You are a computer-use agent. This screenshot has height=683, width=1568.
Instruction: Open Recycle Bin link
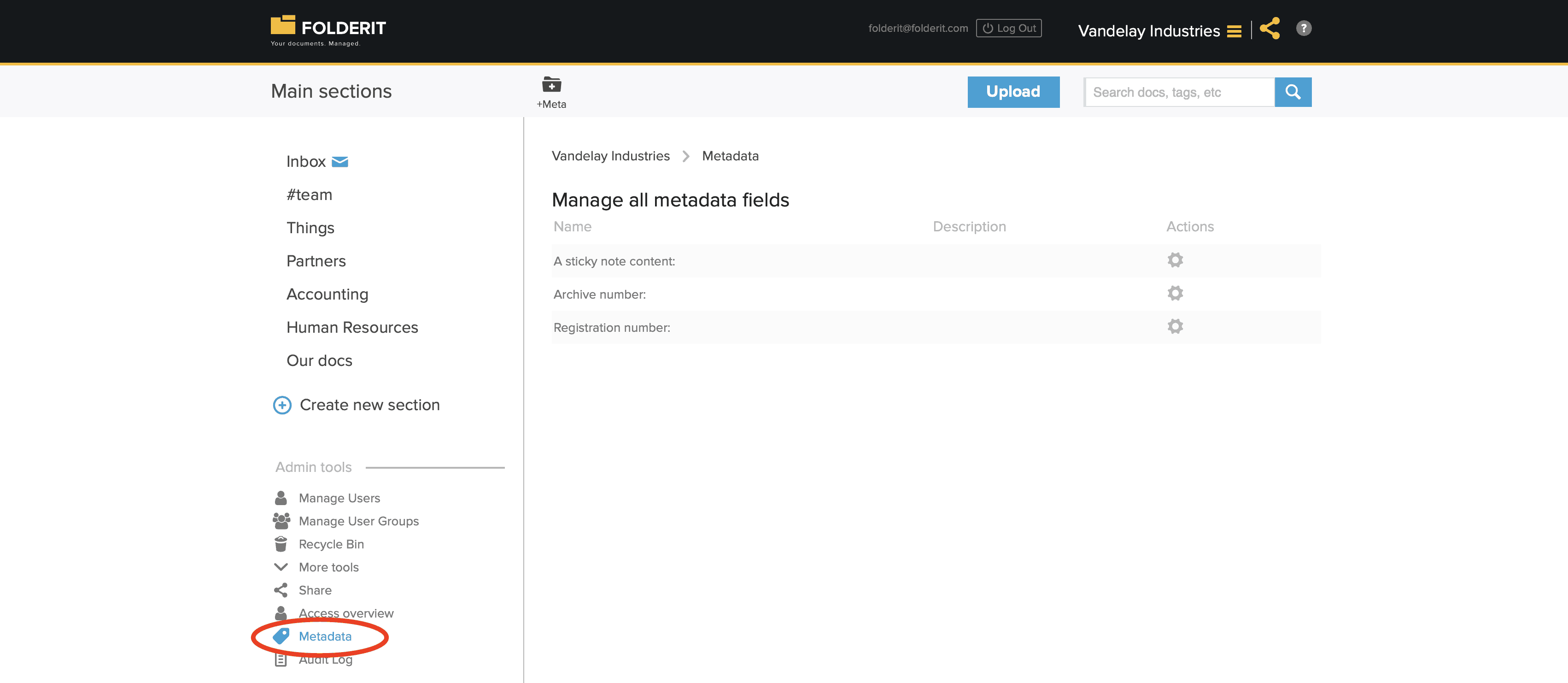[331, 544]
